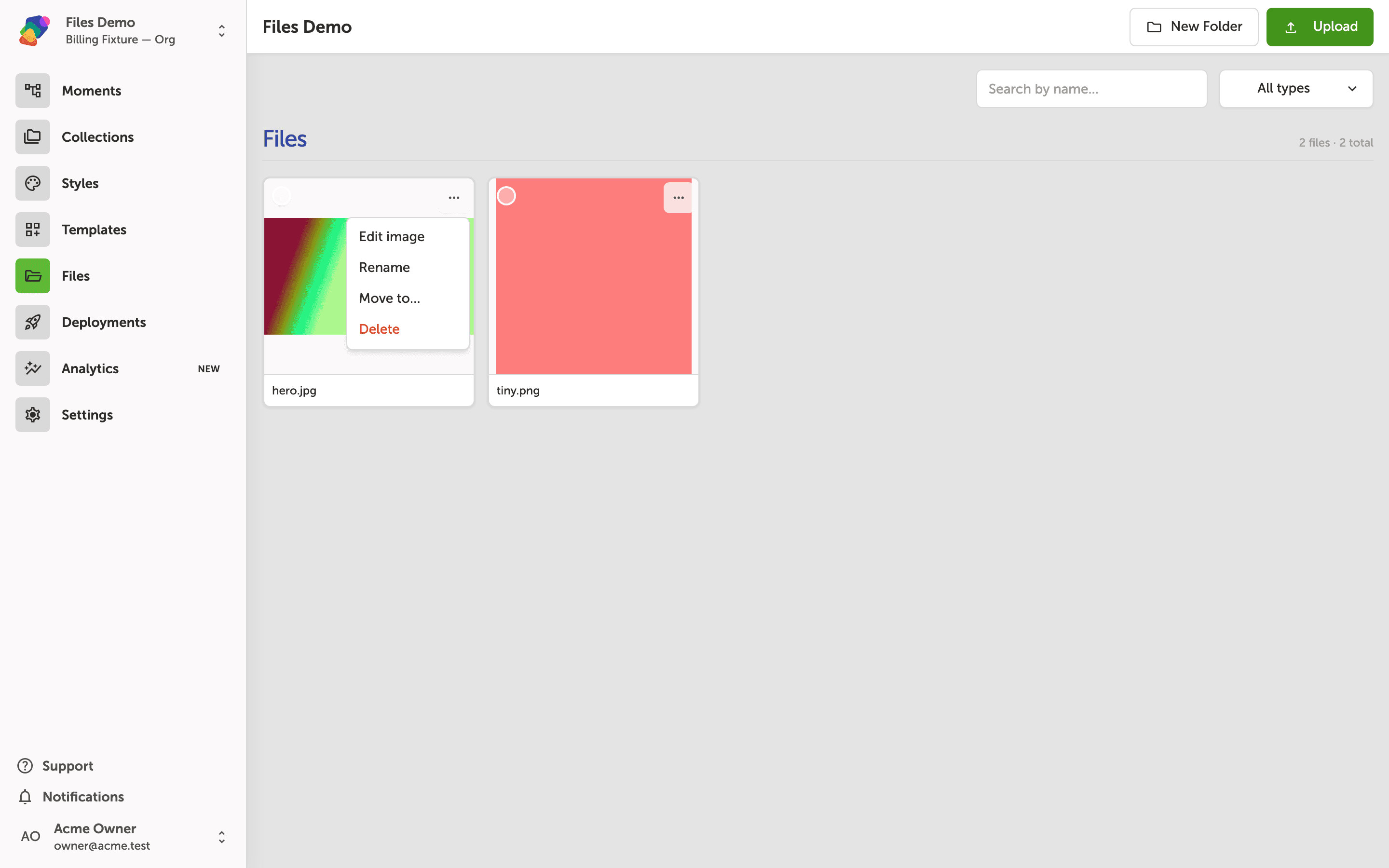Viewport: 1389px width, 868px height.
Task: Open the Analytics sparkle chart icon
Action: (33, 368)
